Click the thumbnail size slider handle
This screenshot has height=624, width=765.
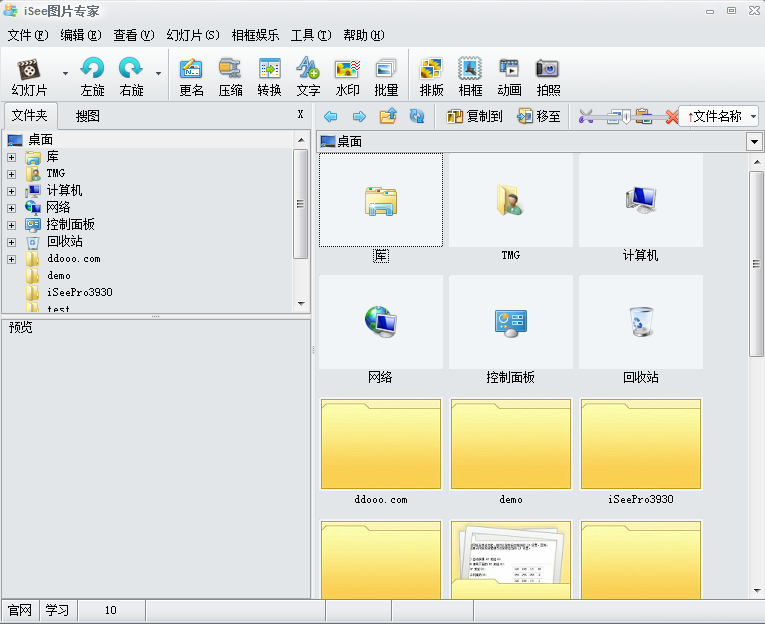[x=626, y=117]
